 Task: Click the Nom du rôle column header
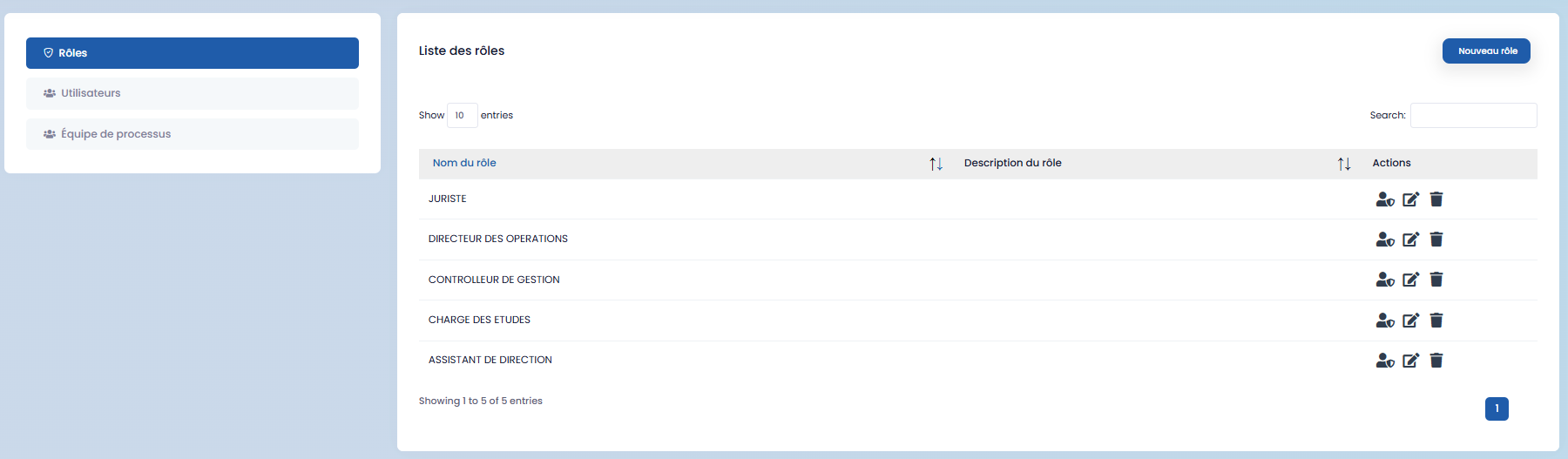point(464,163)
